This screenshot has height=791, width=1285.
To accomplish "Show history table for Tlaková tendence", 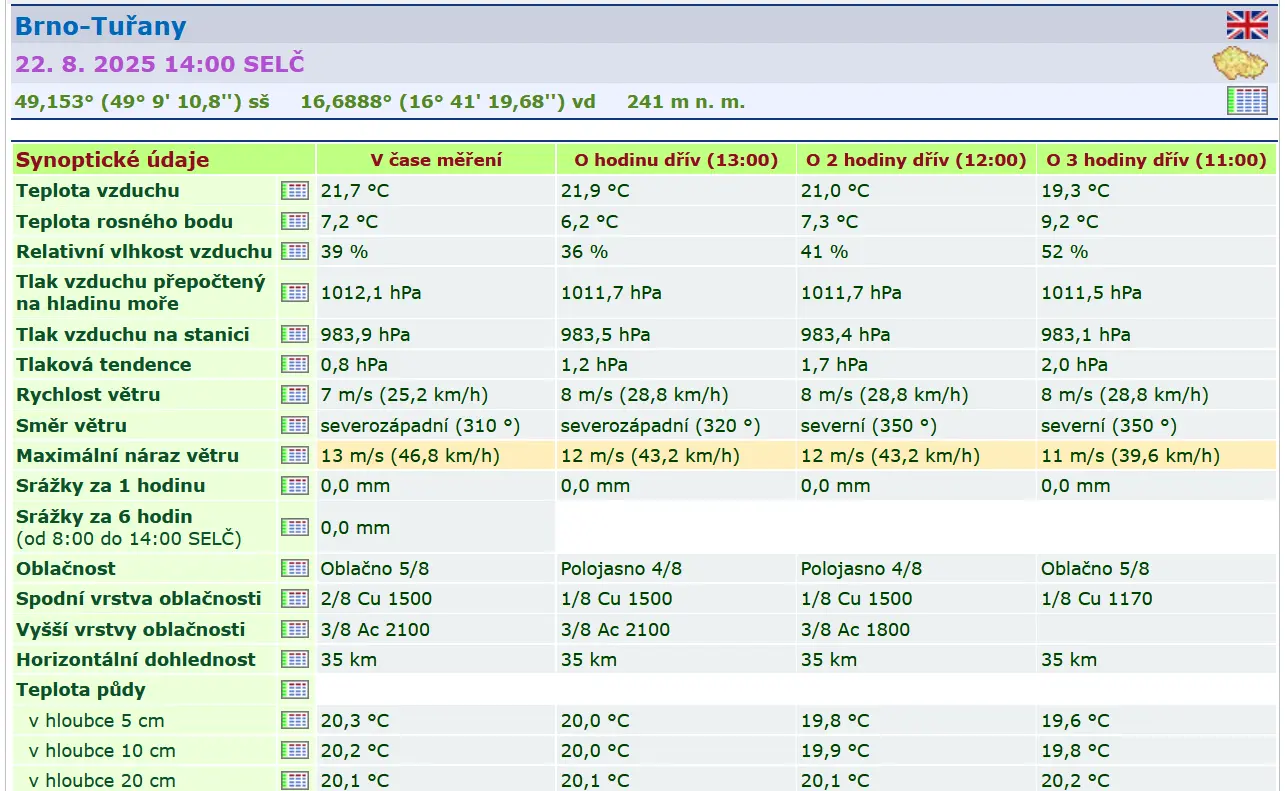I will click(x=295, y=364).
